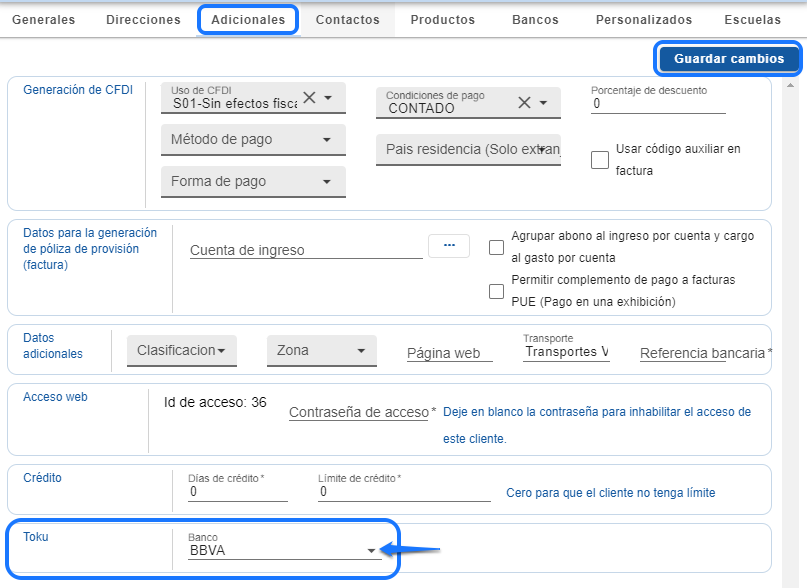
Task: Check Agrupar abono al ingreso por cuenta
Action: [x=496, y=247]
